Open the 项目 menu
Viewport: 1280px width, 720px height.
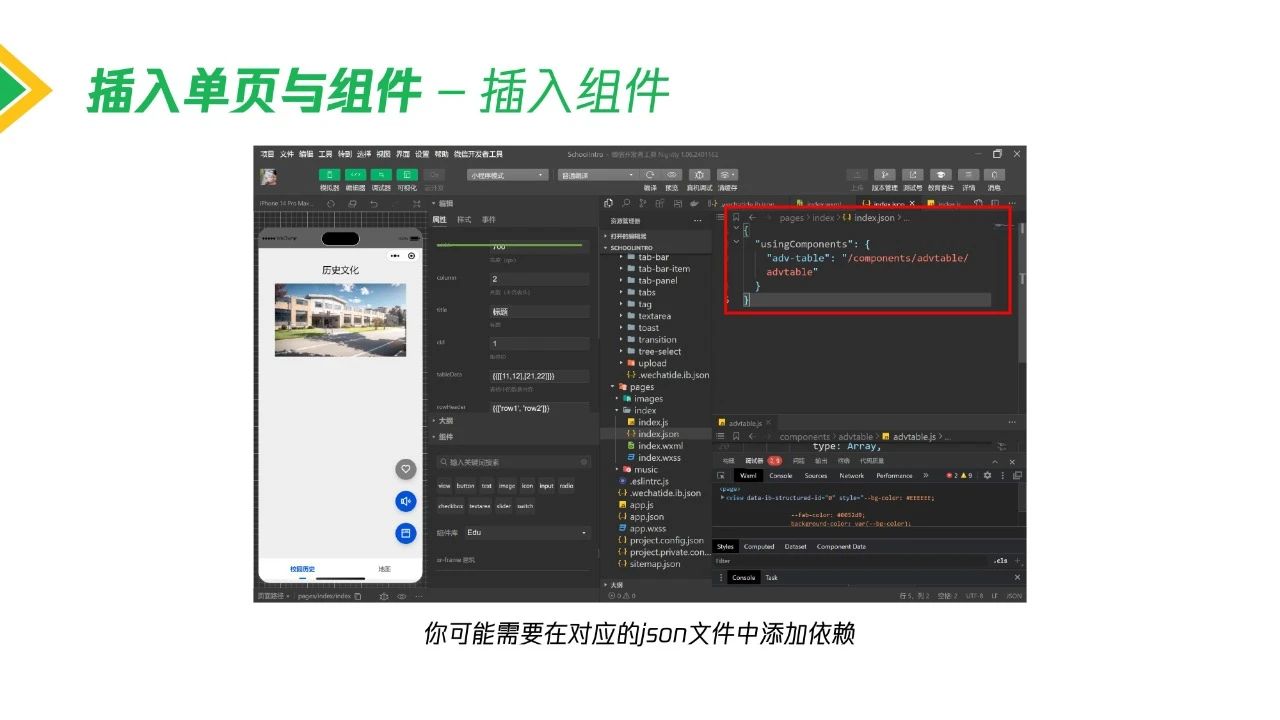click(267, 154)
